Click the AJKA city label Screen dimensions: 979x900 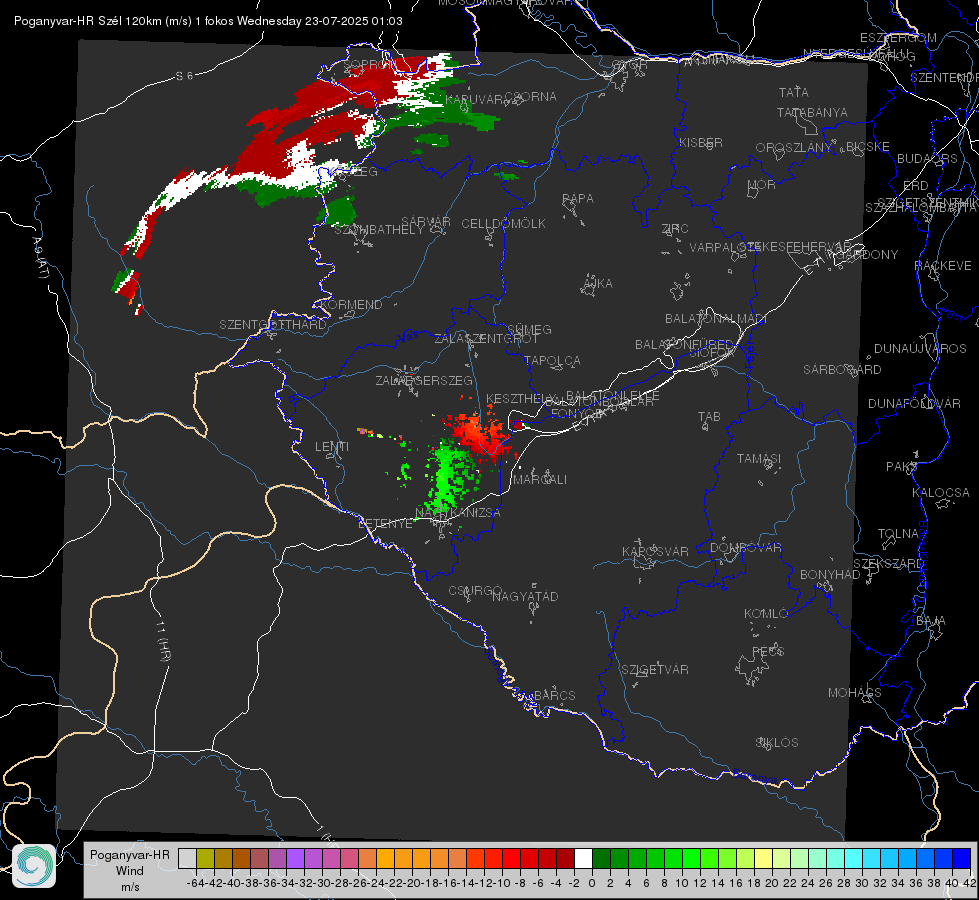click(x=597, y=284)
